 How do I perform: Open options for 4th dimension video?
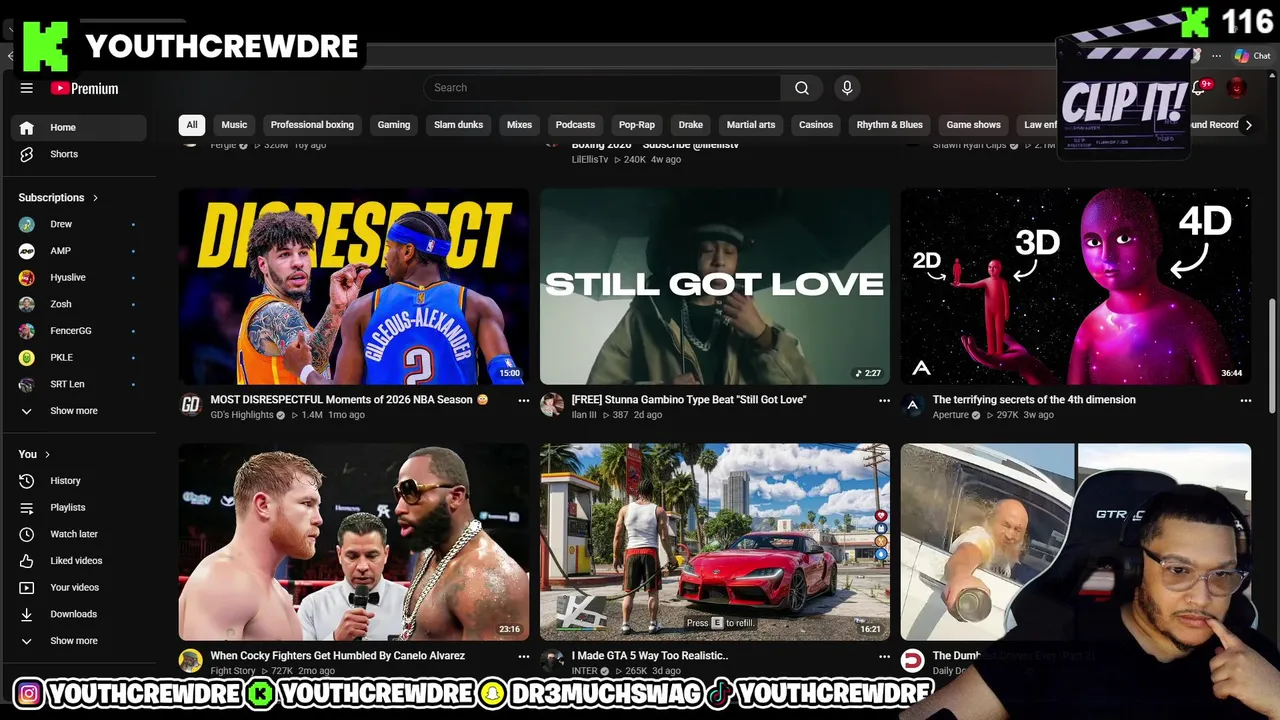[1245, 400]
